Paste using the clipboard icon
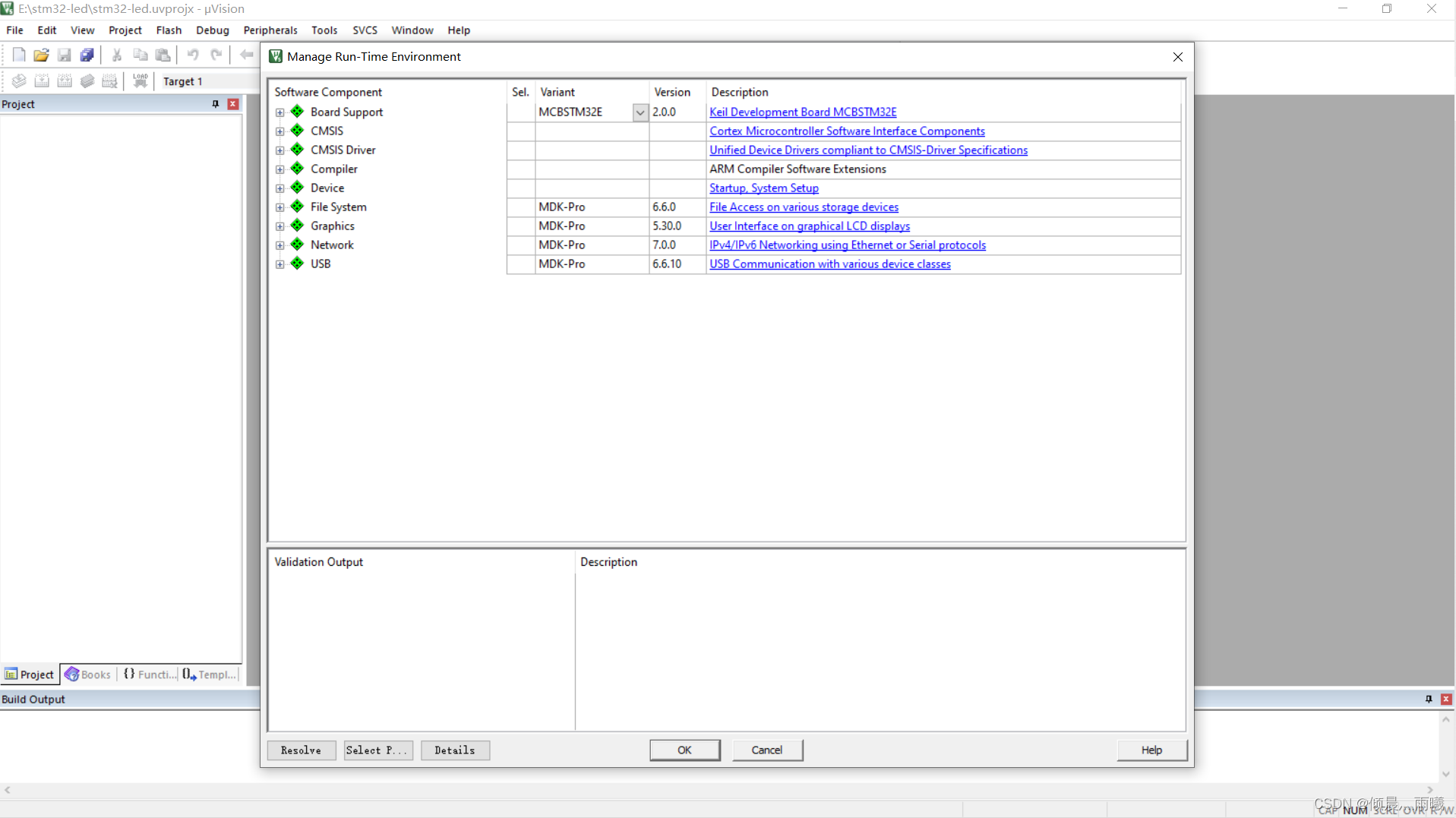 [x=163, y=55]
